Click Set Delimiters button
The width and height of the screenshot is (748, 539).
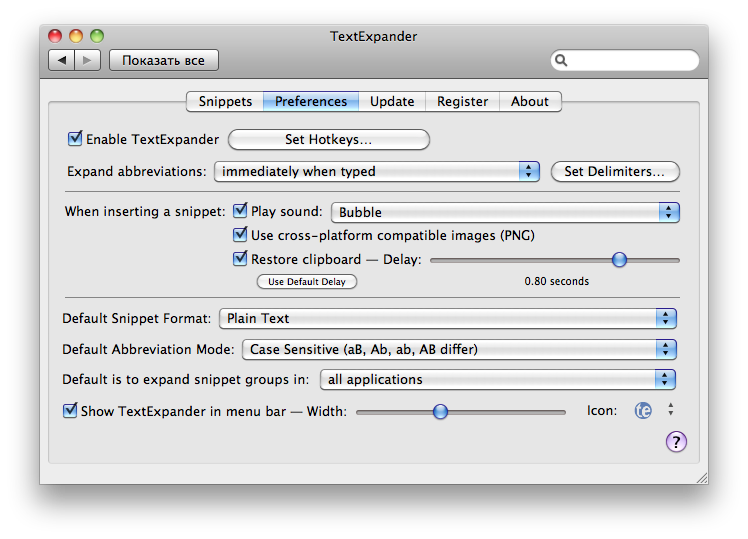click(615, 172)
